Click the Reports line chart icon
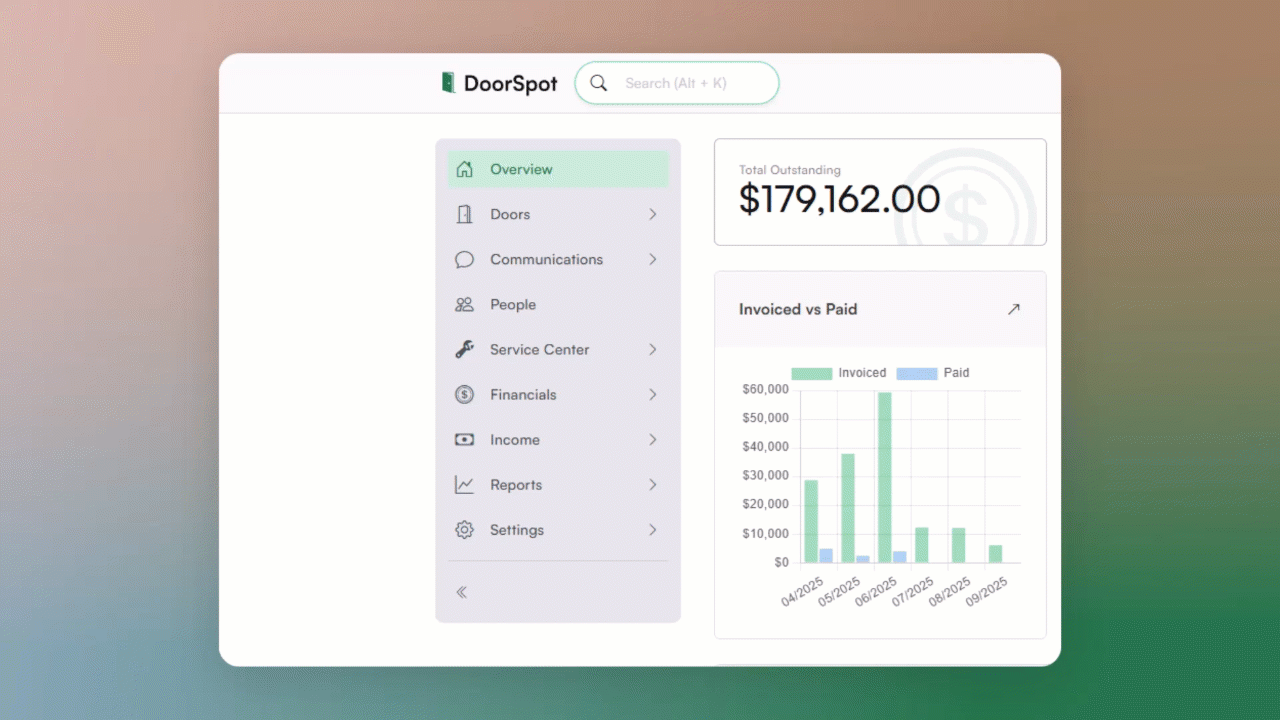The width and height of the screenshot is (1280, 720). [x=464, y=484]
